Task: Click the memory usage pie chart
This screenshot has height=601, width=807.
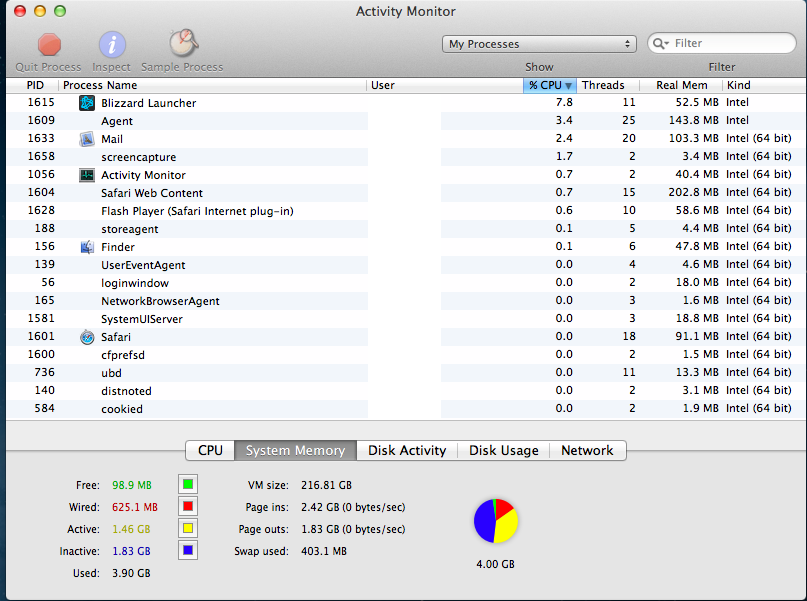Action: pos(496,521)
